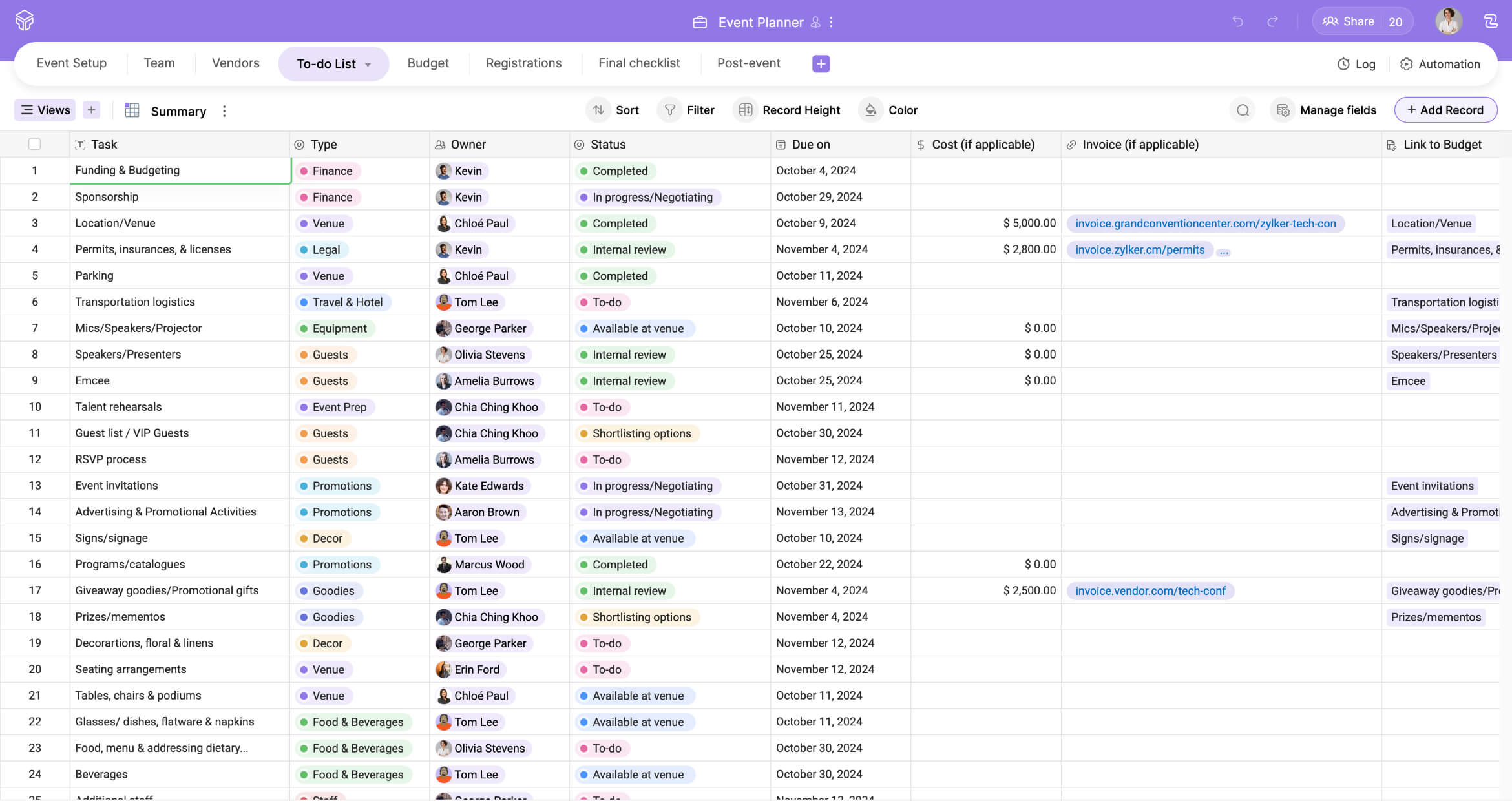Open the Color settings tool
1512x801 pixels.
pyautogui.click(x=890, y=110)
